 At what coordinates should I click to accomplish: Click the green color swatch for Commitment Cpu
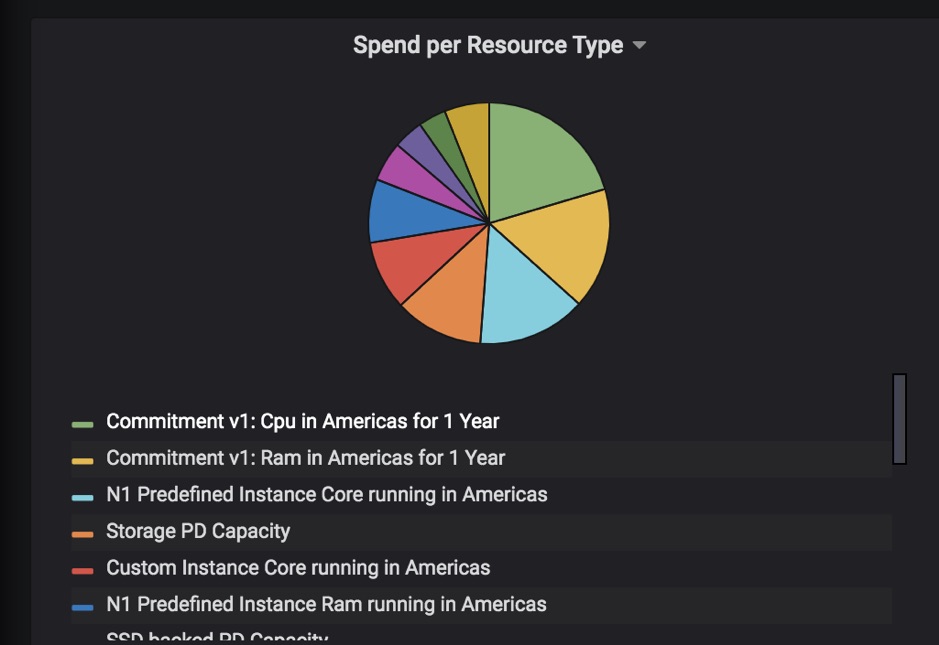(x=82, y=424)
